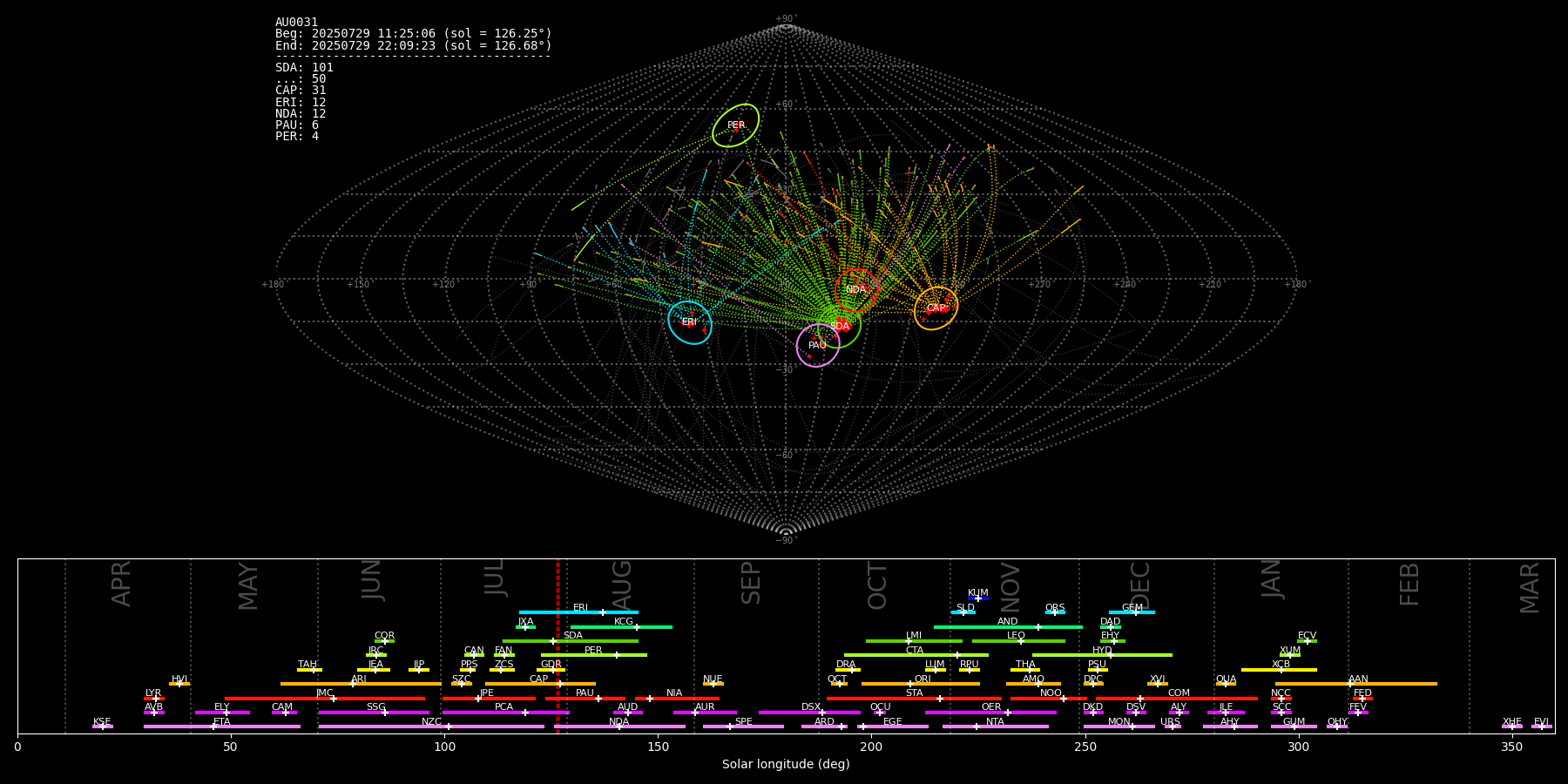Viewport: 1568px width, 784px height.
Task: Click the +210 longitude grid label
Action: [1209, 285]
